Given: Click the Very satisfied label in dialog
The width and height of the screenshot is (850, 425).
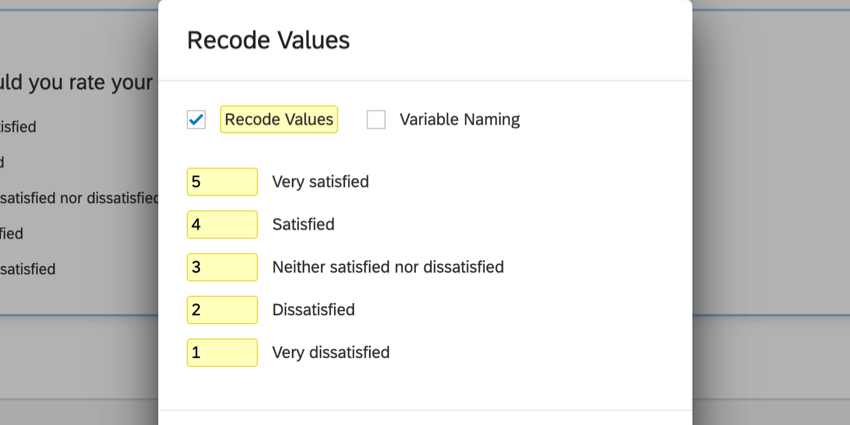Looking at the screenshot, I should 320,182.
